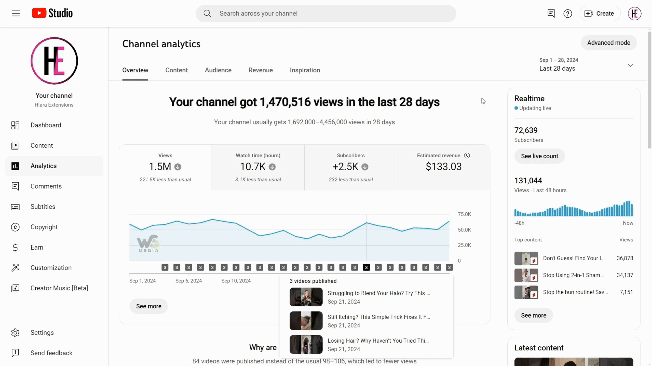Click the Content sidebar icon
The image size is (652, 366).
pyautogui.click(x=15, y=146)
